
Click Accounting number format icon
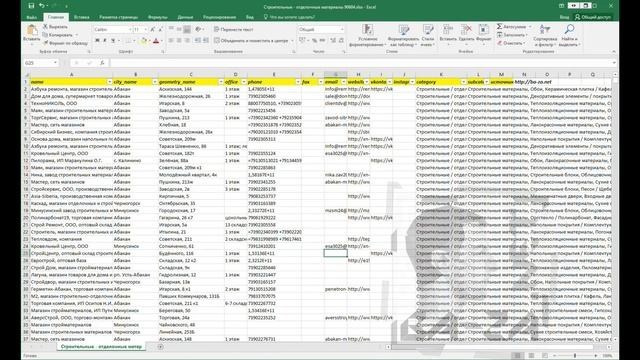pyautogui.click(x=302, y=40)
